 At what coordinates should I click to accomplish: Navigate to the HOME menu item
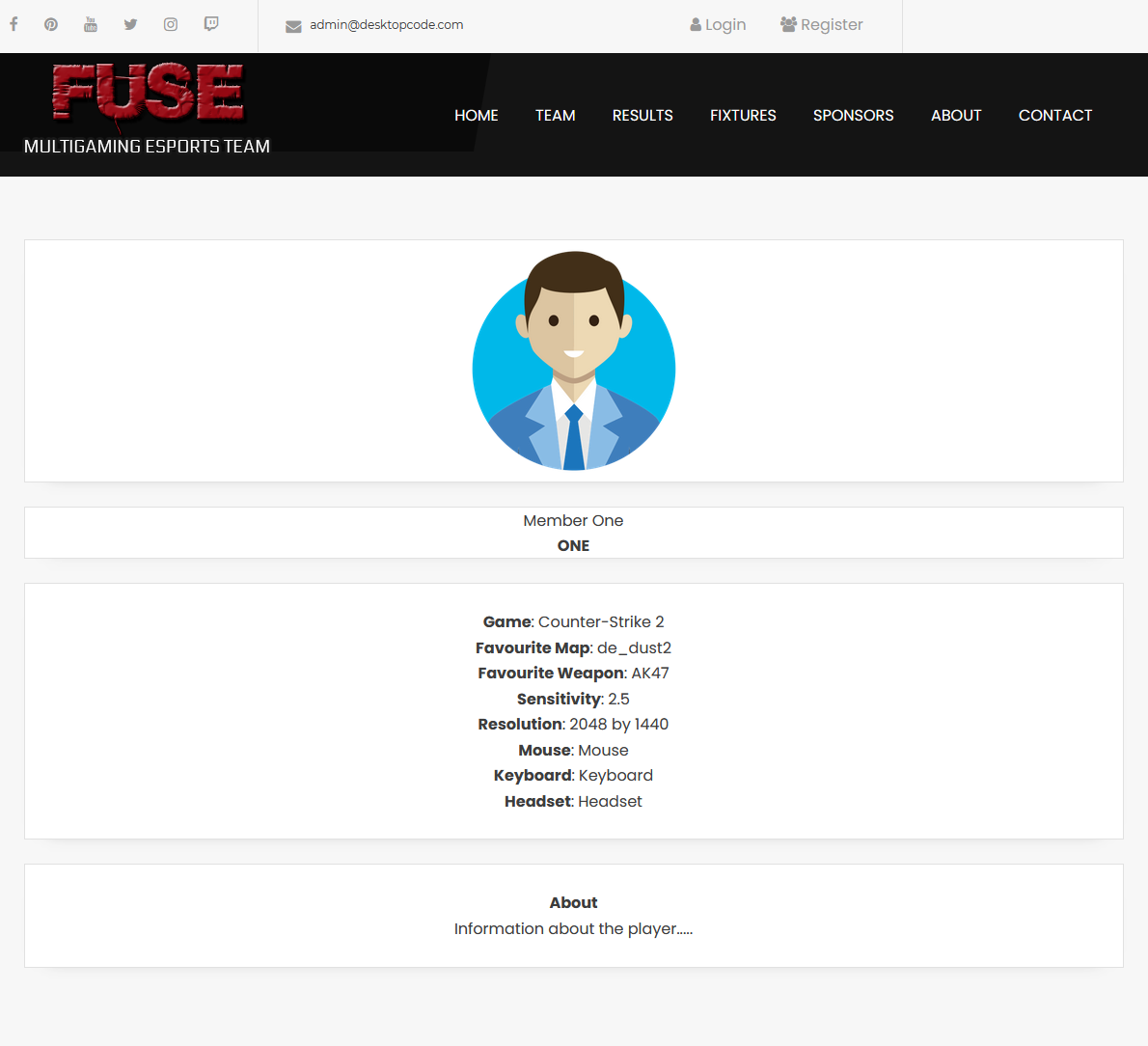(477, 116)
